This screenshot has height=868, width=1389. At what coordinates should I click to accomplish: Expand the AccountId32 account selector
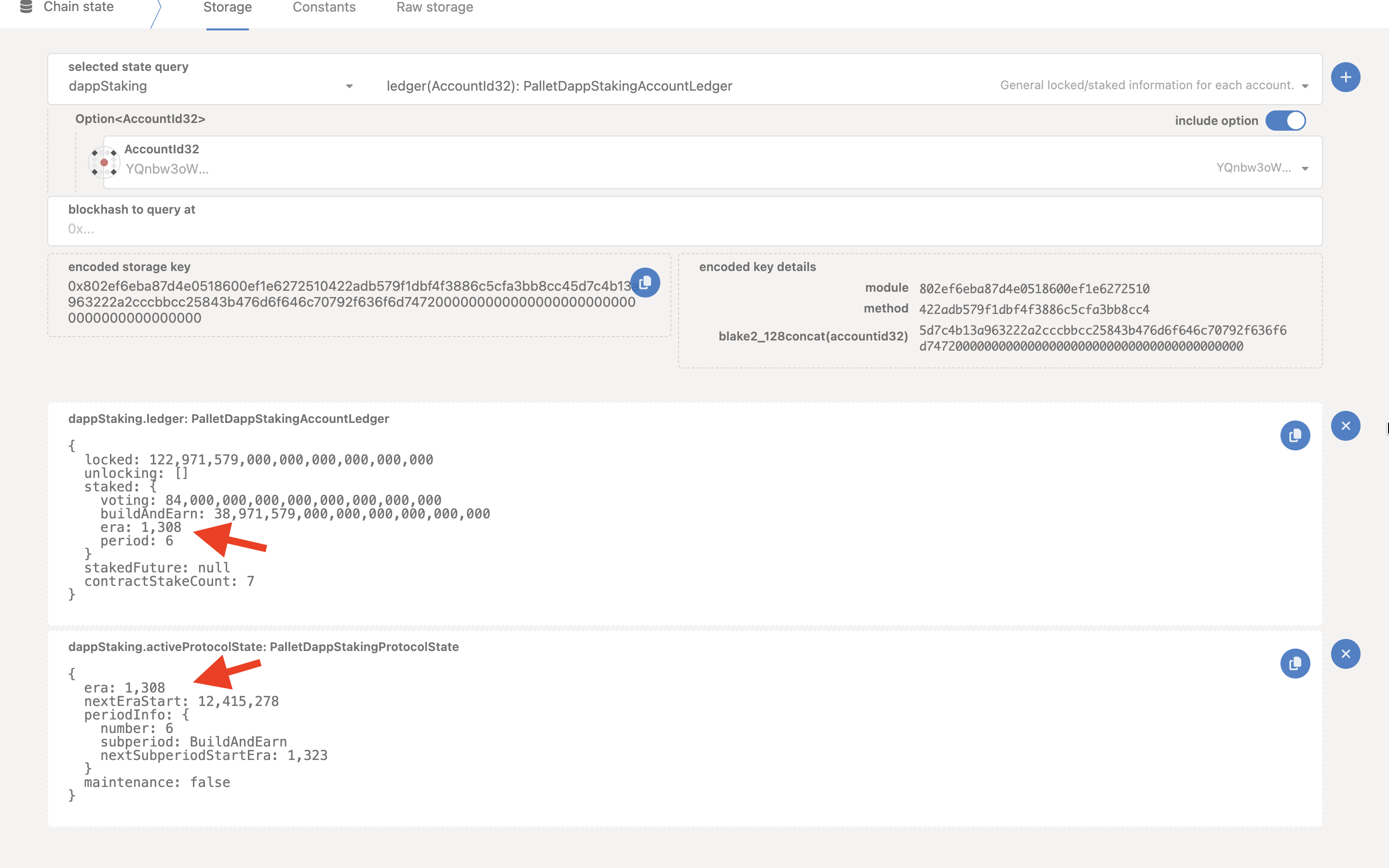coord(1304,168)
